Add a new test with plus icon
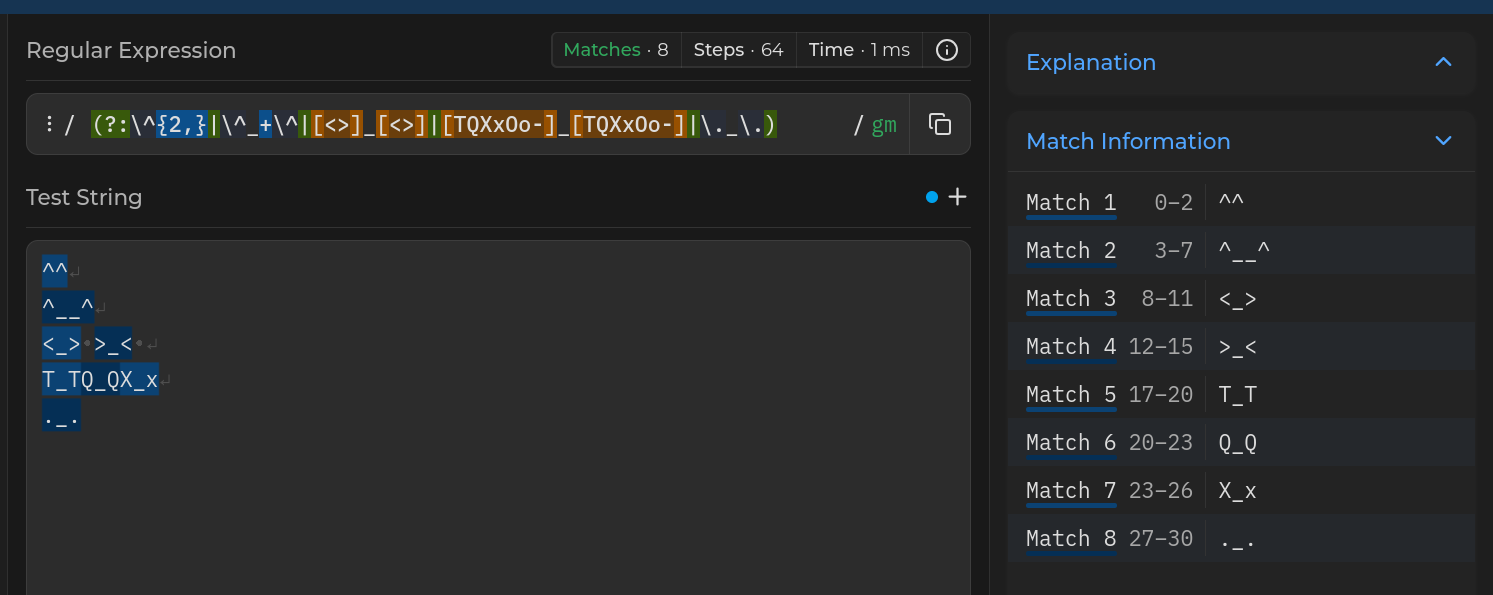 pyautogui.click(x=957, y=197)
